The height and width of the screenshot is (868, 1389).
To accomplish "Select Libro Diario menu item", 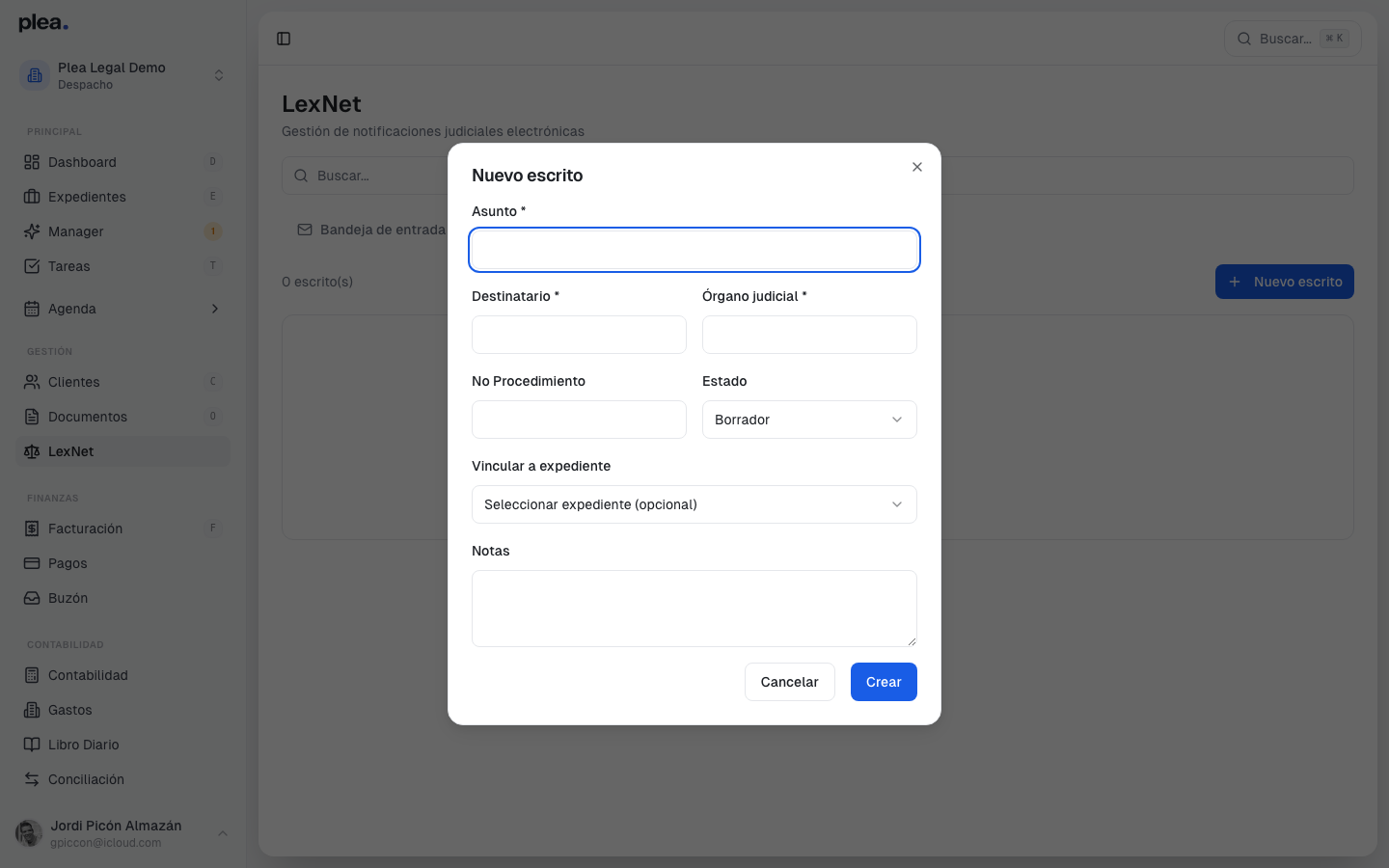I will point(123,745).
